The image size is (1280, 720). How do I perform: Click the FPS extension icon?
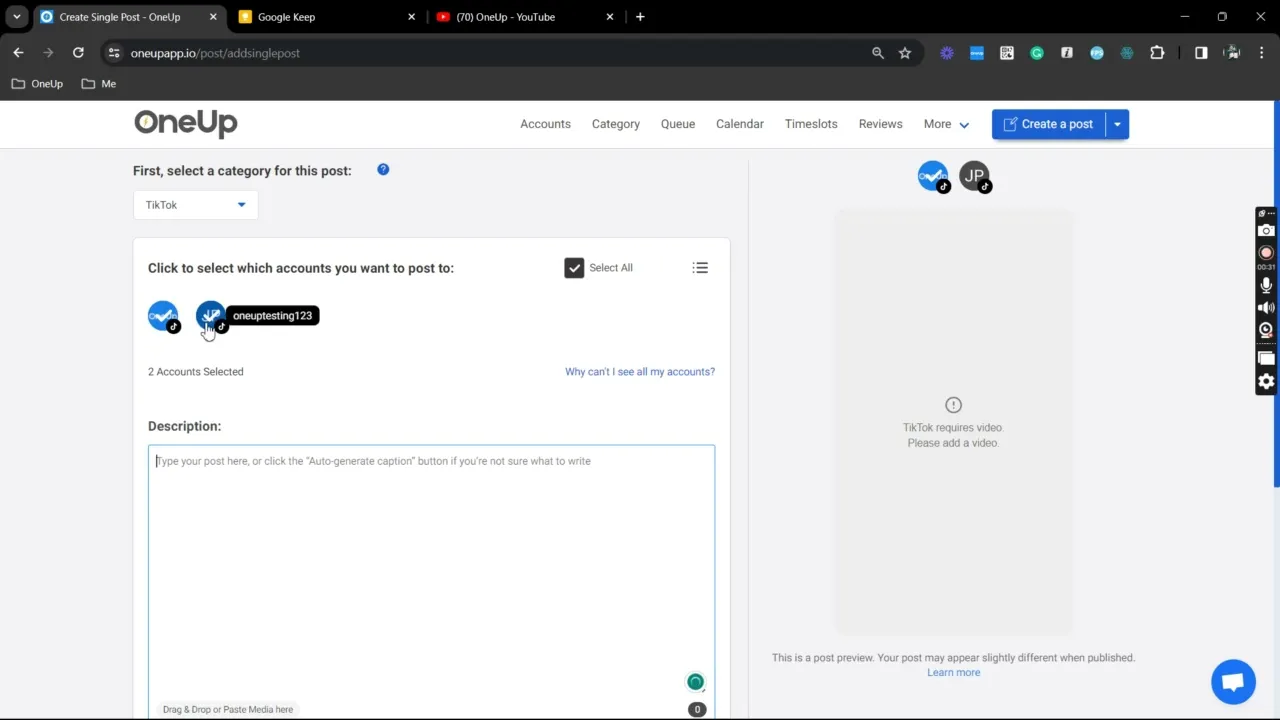(1097, 53)
